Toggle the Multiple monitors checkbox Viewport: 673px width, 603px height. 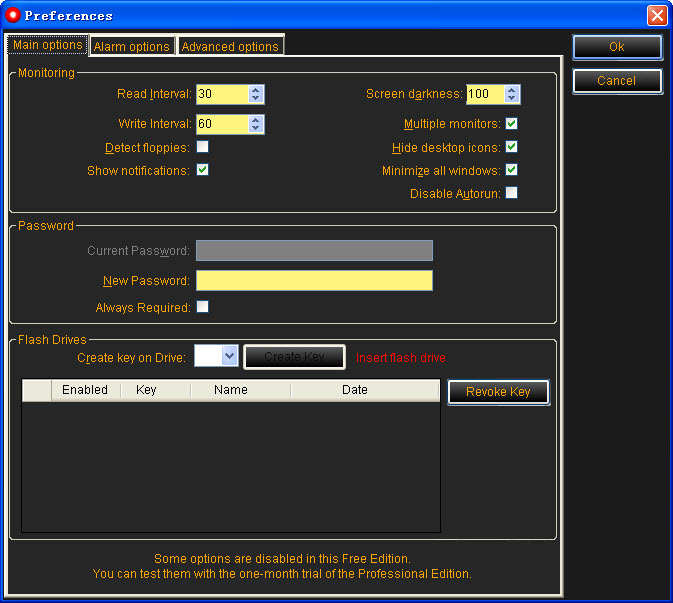coord(511,124)
